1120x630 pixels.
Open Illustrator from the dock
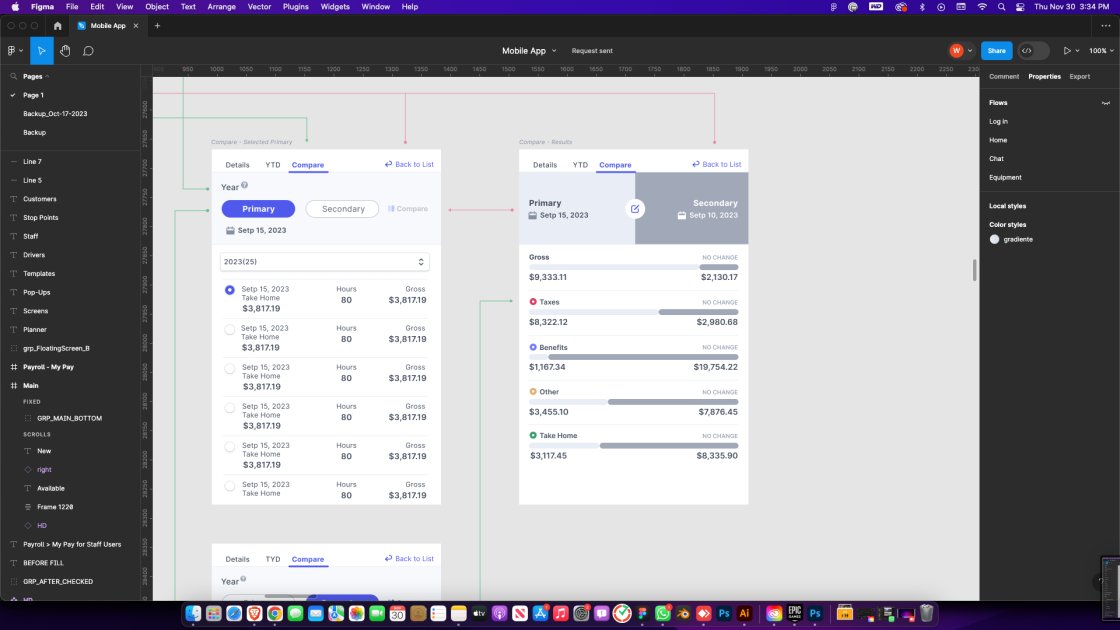(x=744, y=613)
